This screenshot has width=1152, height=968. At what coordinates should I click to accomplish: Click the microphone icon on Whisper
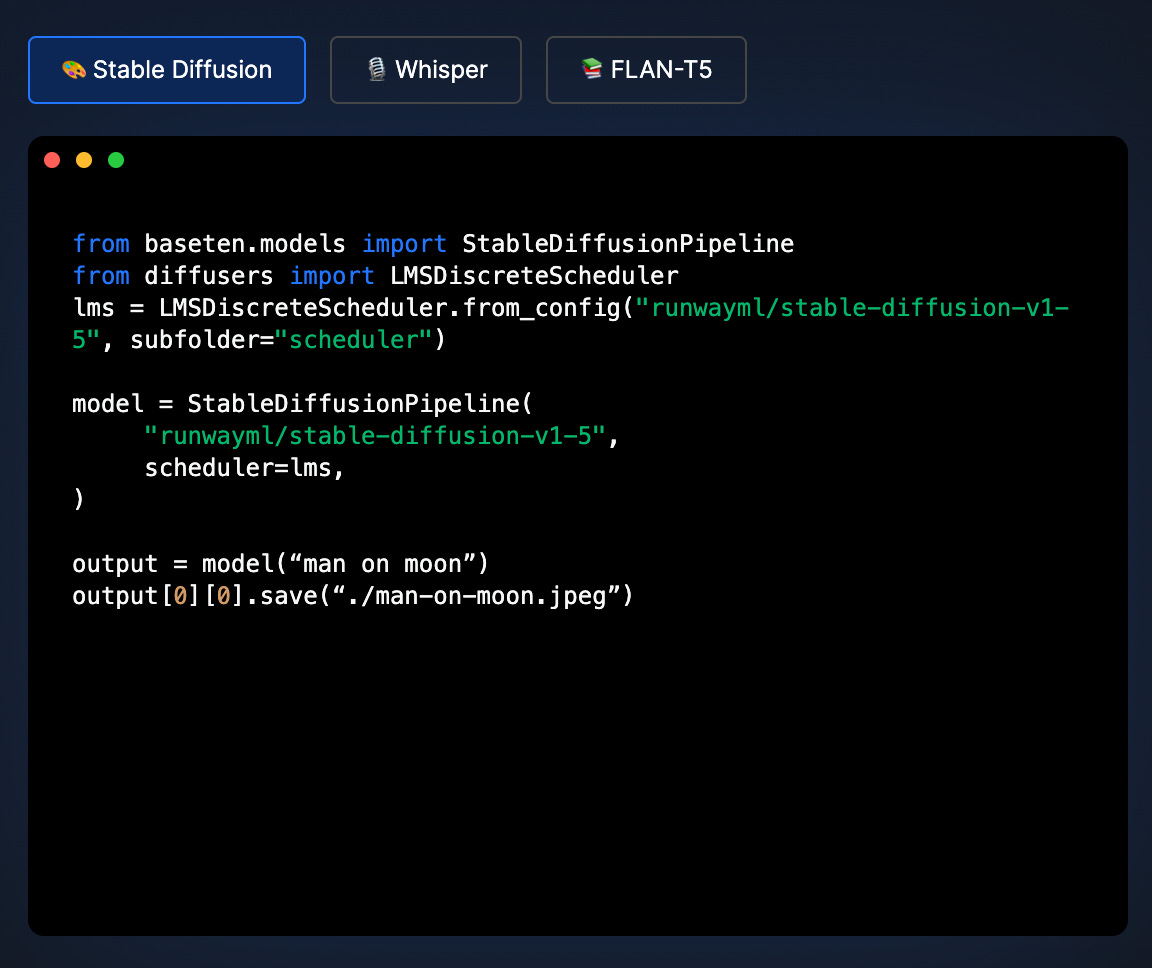pos(376,69)
